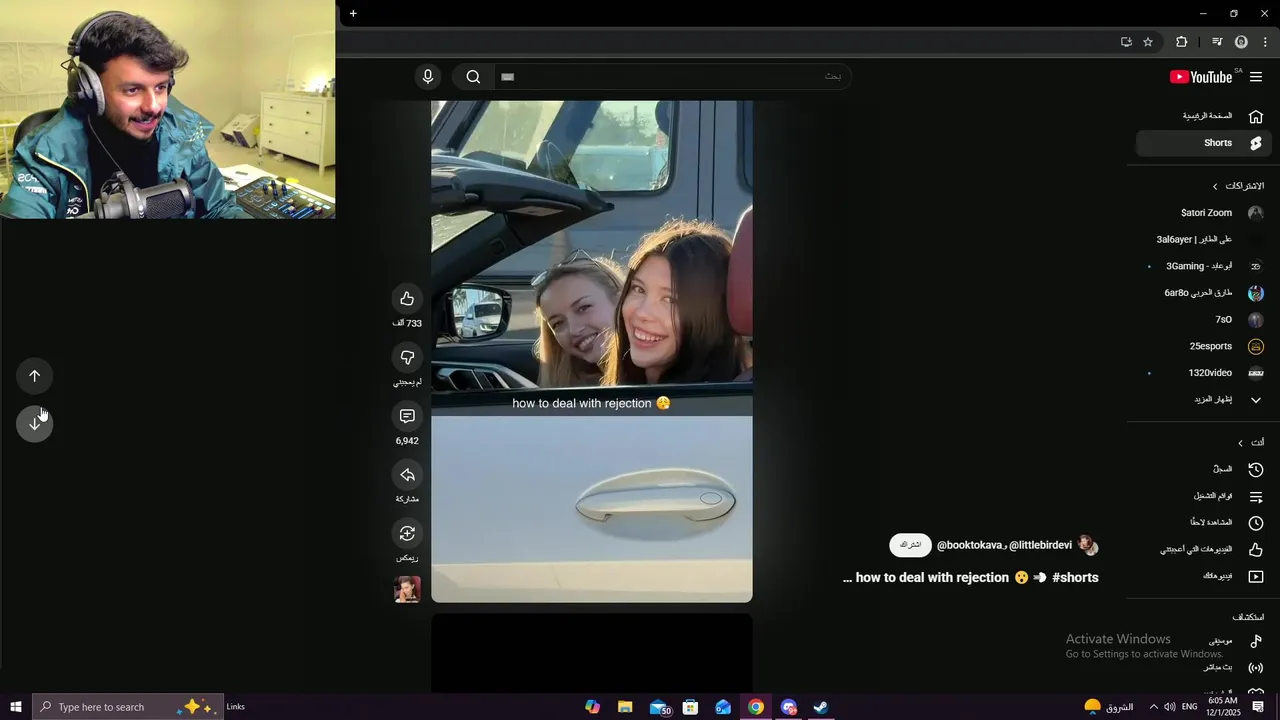Click the search magnifier button
This screenshot has height=720, width=1280.
(x=473, y=77)
